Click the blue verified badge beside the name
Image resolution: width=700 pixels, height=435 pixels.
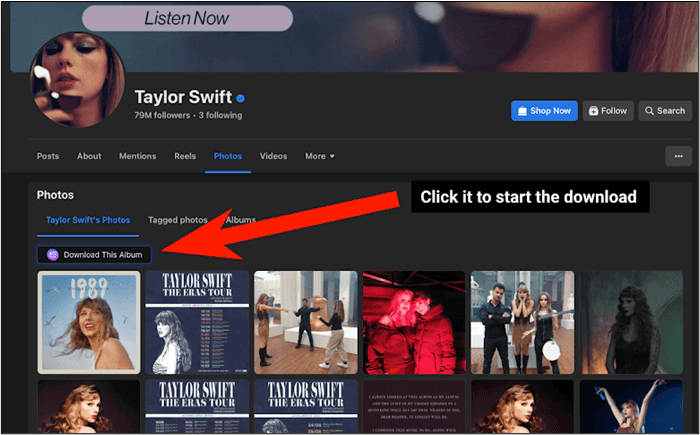point(241,98)
